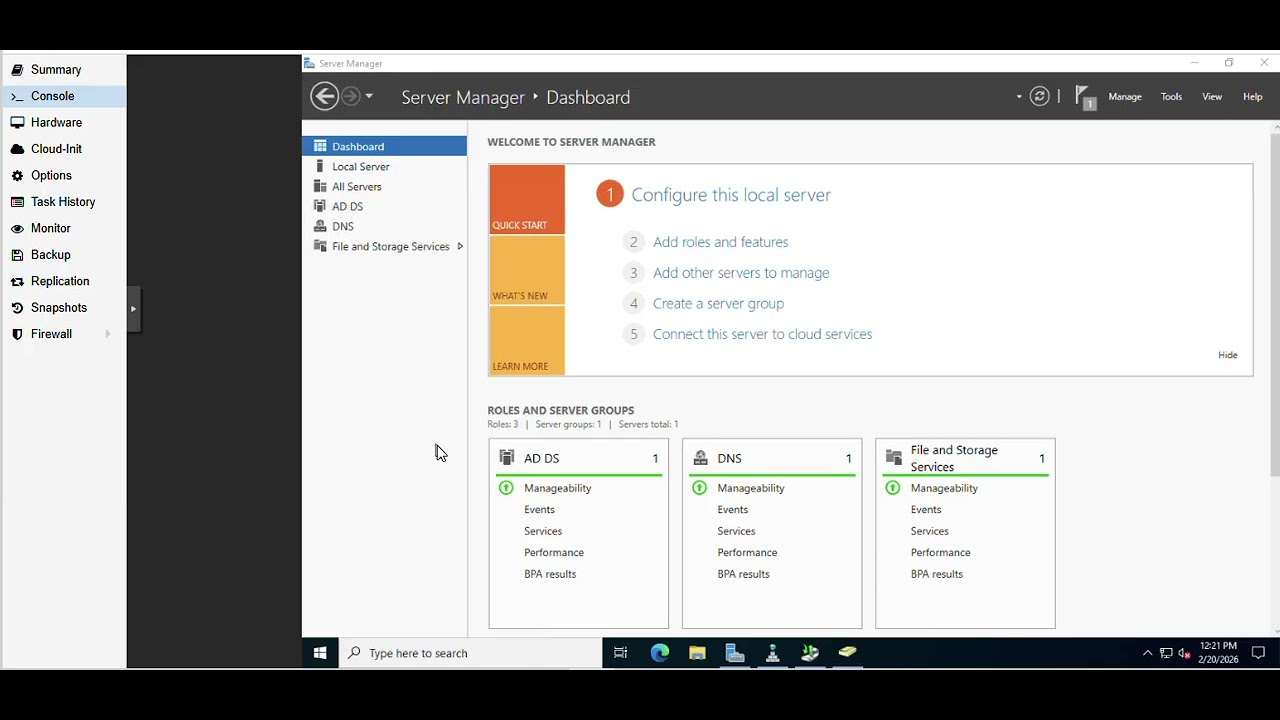Open the Snapshots section

[x=64, y=308]
